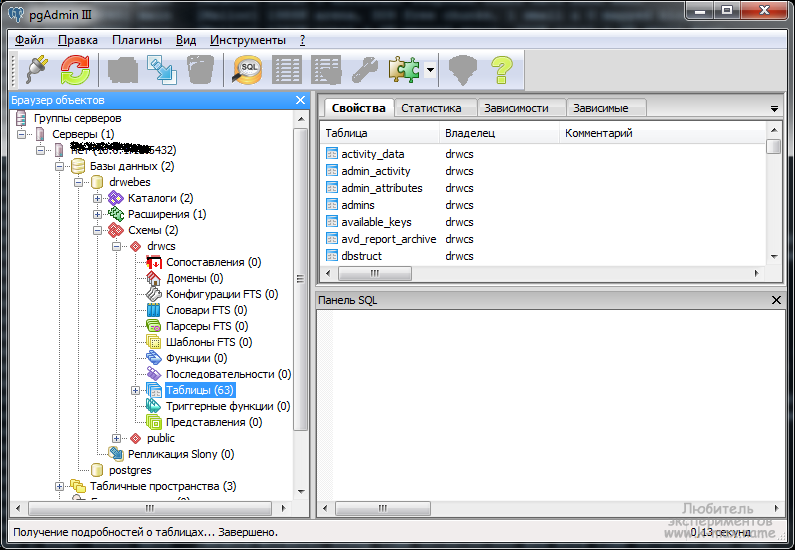The height and width of the screenshot is (550, 795).
Task: Click the object browser vertical scrollbar
Action: coord(301,279)
